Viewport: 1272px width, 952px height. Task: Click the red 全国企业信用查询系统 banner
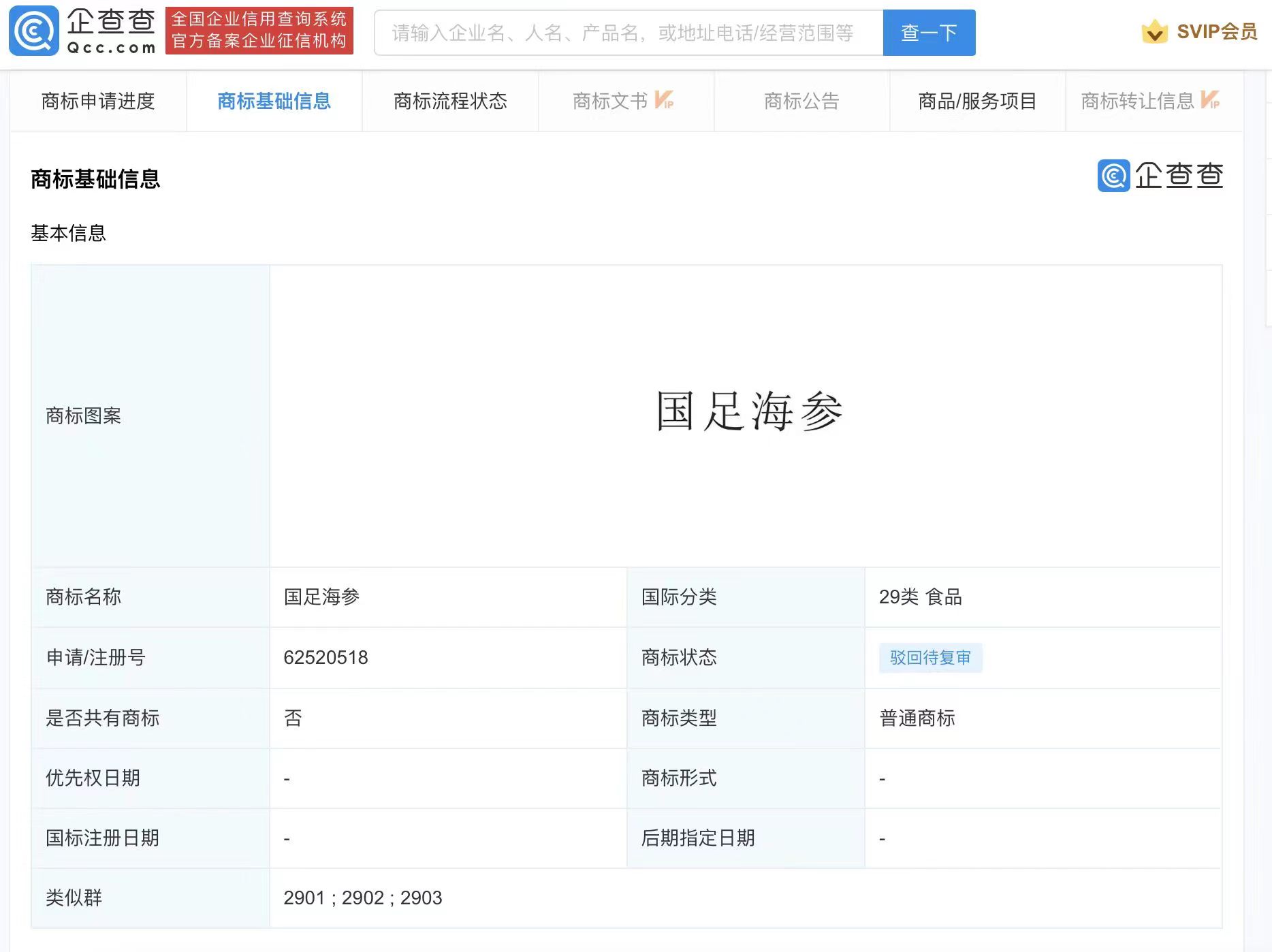pos(259,31)
